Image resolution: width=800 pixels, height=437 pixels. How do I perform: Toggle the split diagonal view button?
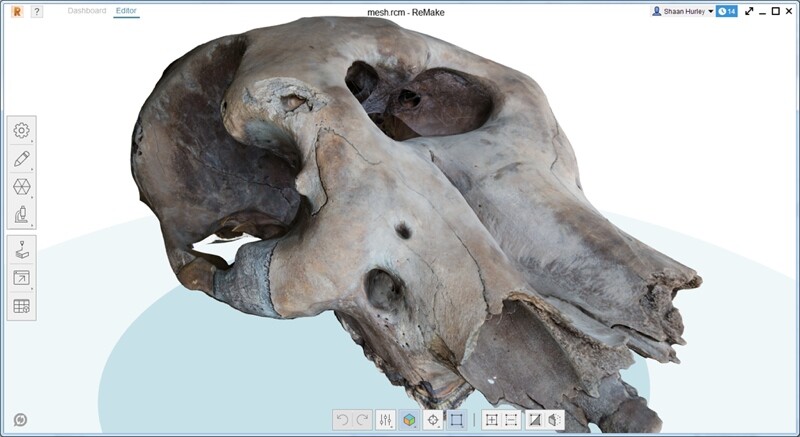pos(535,421)
